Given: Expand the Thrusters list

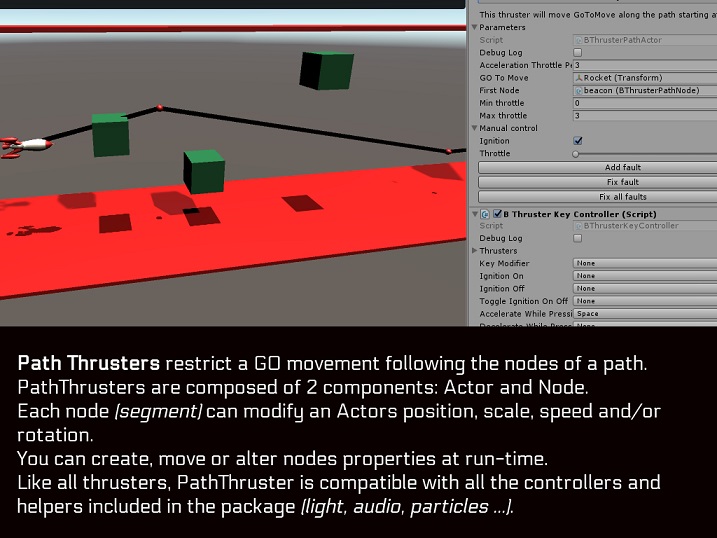Looking at the screenshot, I should (475, 250).
